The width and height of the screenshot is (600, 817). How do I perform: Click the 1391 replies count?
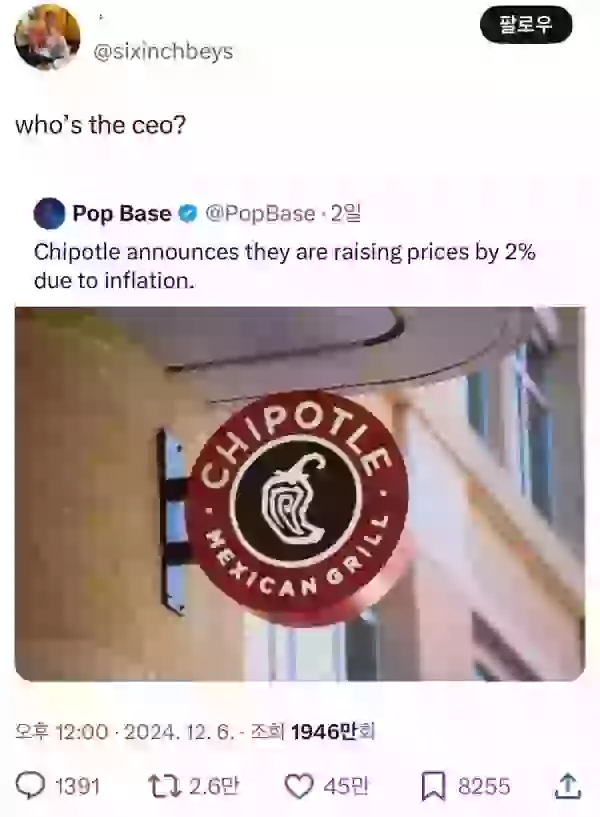click(x=77, y=786)
